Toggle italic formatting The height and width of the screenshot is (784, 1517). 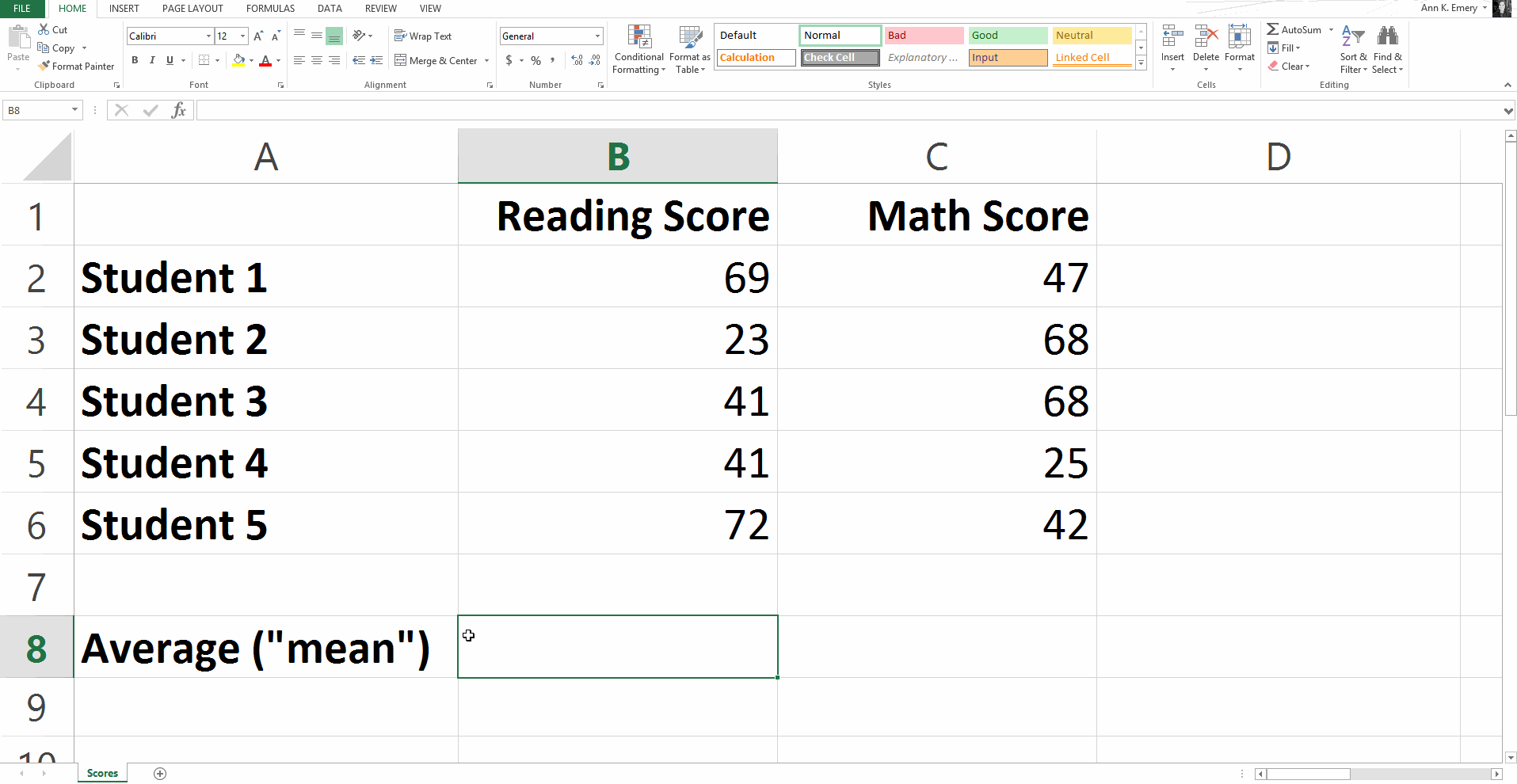point(152,60)
